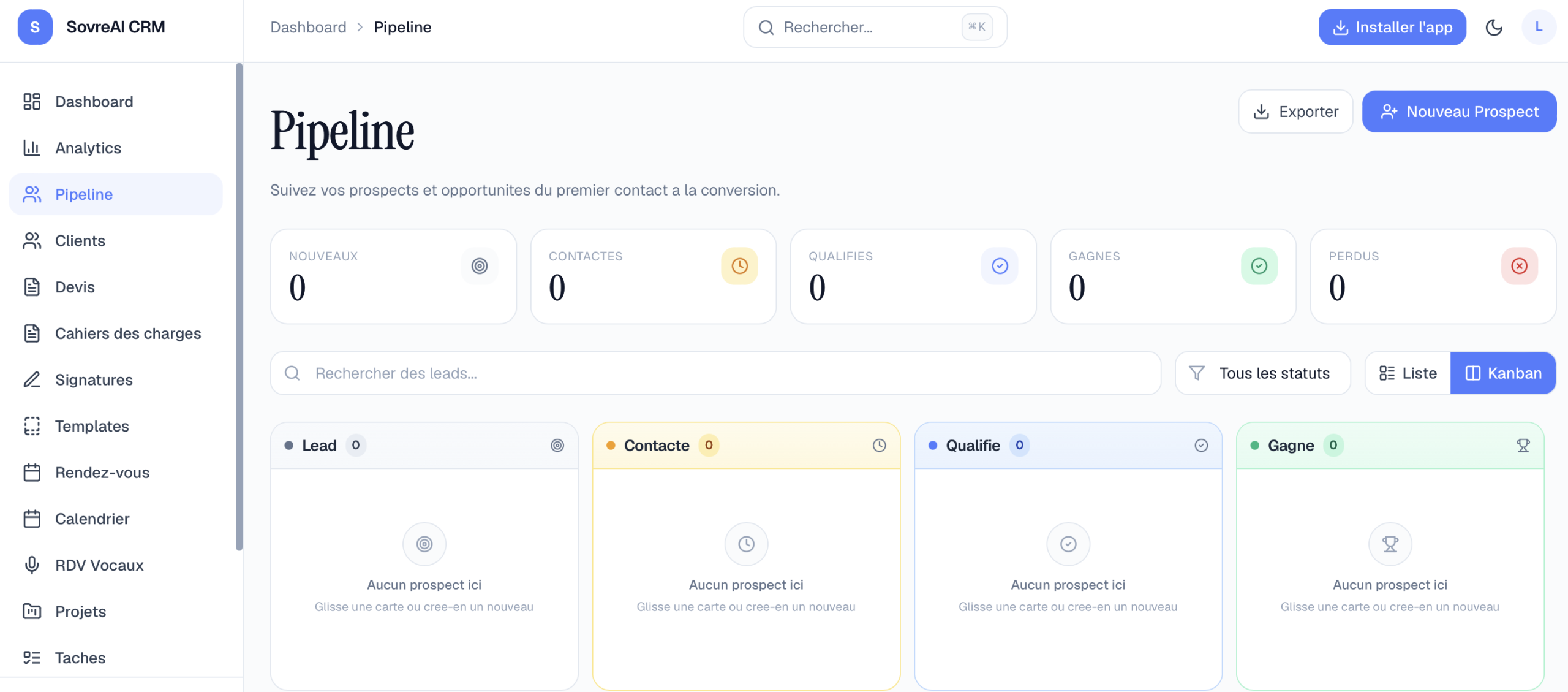Click Installer l'app button
Image resolution: width=1568 pixels, height=692 pixels.
click(x=1392, y=27)
